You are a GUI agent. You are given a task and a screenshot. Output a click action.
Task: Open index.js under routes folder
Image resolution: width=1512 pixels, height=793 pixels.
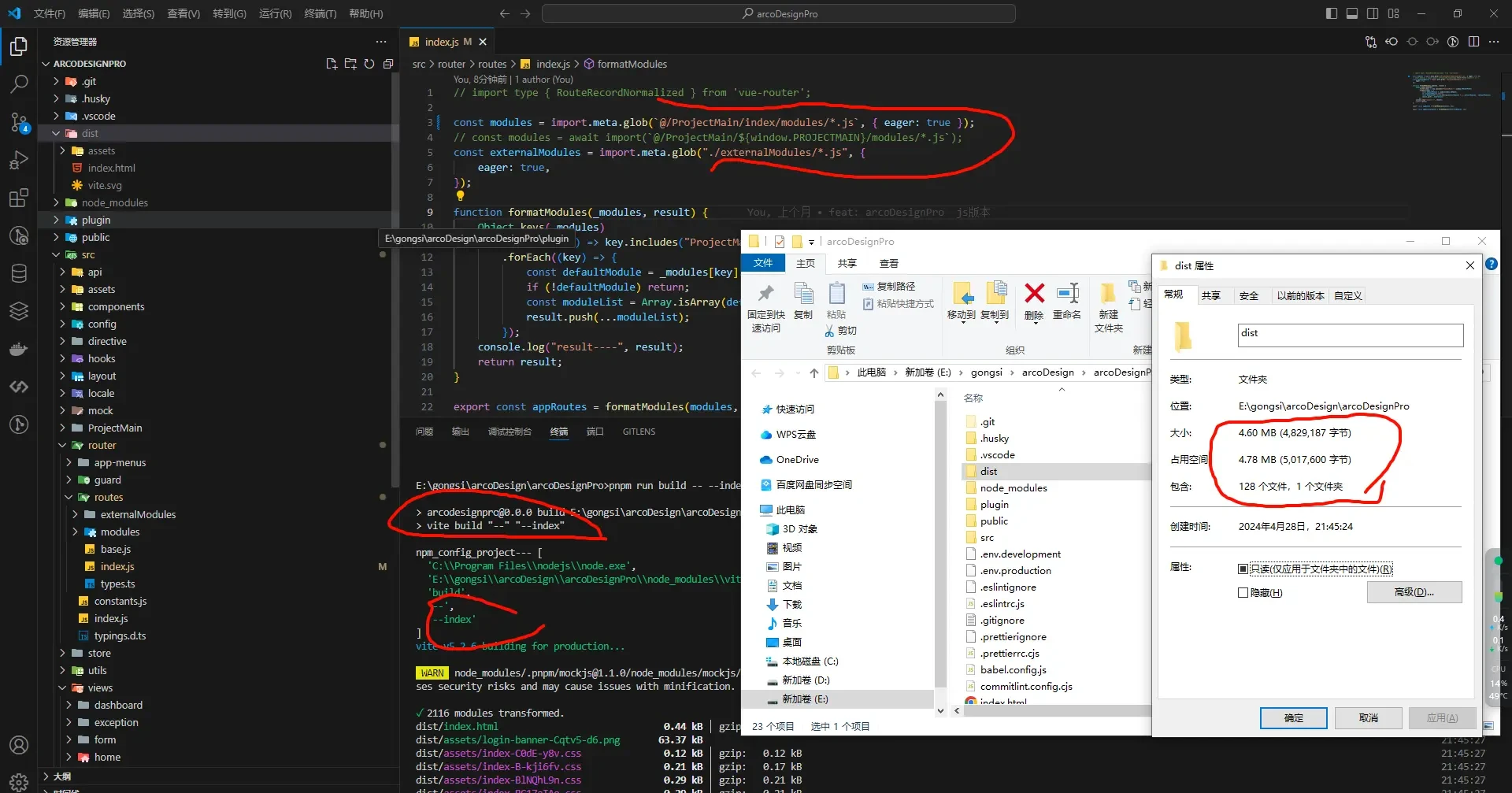click(x=117, y=566)
